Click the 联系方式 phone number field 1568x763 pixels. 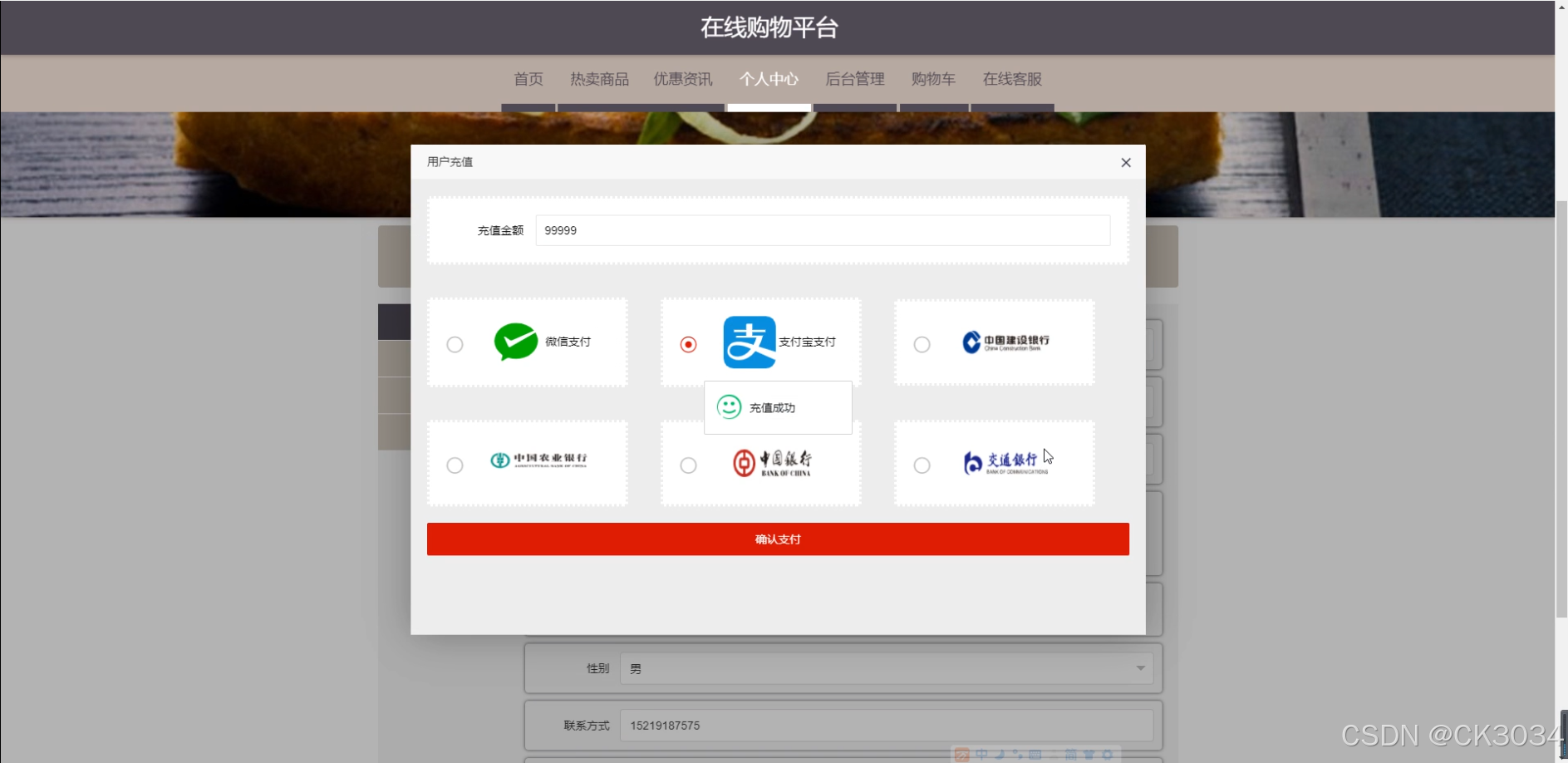[887, 726]
